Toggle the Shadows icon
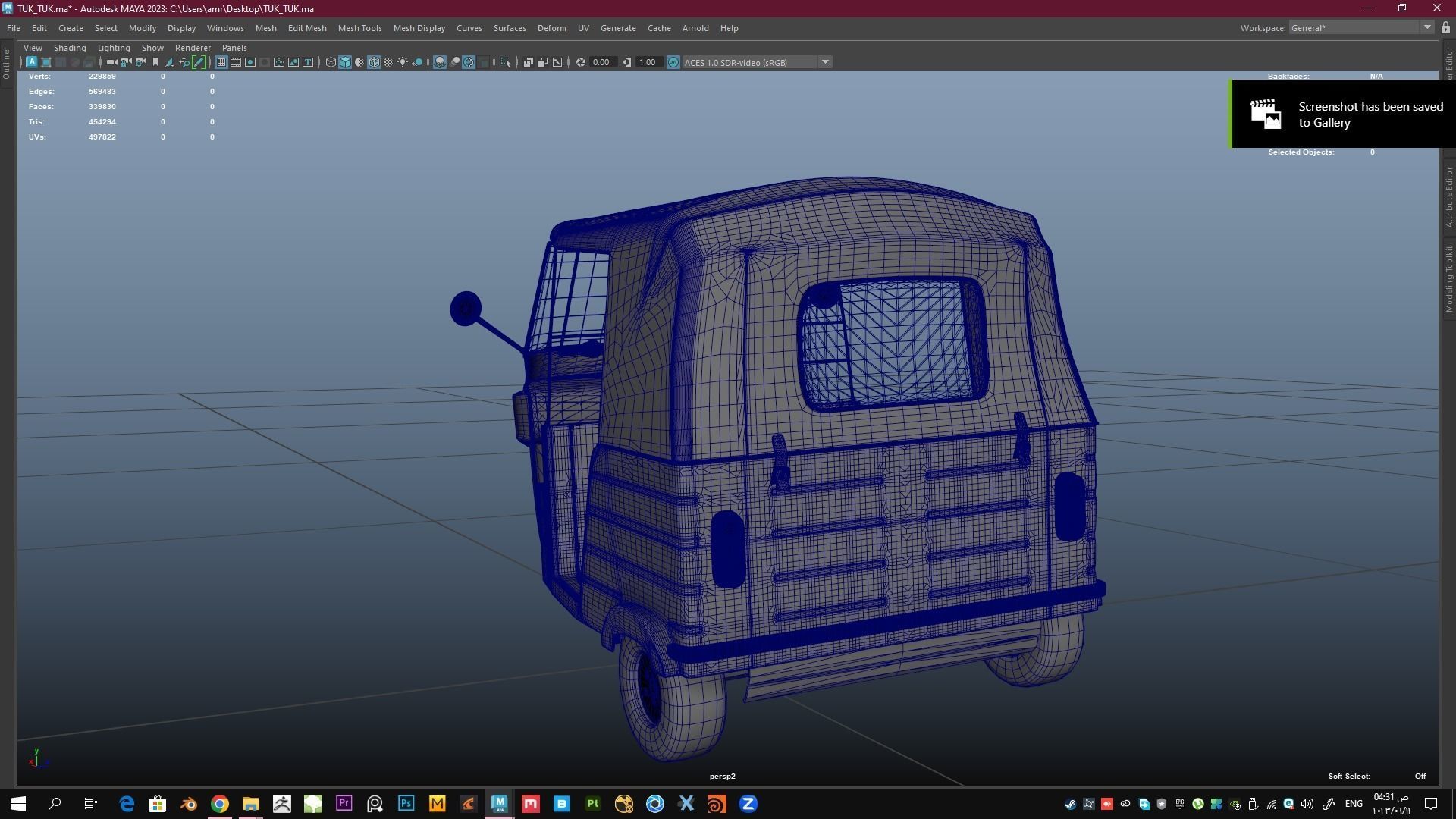The image size is (1456, 819). (x=417, y=62)
